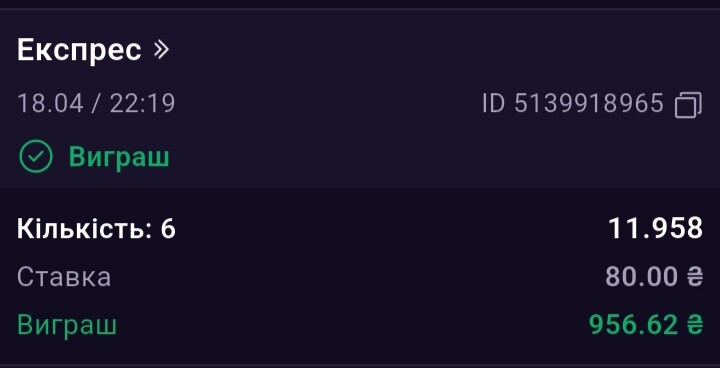Click the Ставка label
This screenshot has width=720, height=368.
pyautogui.click(x=64, y=277)
